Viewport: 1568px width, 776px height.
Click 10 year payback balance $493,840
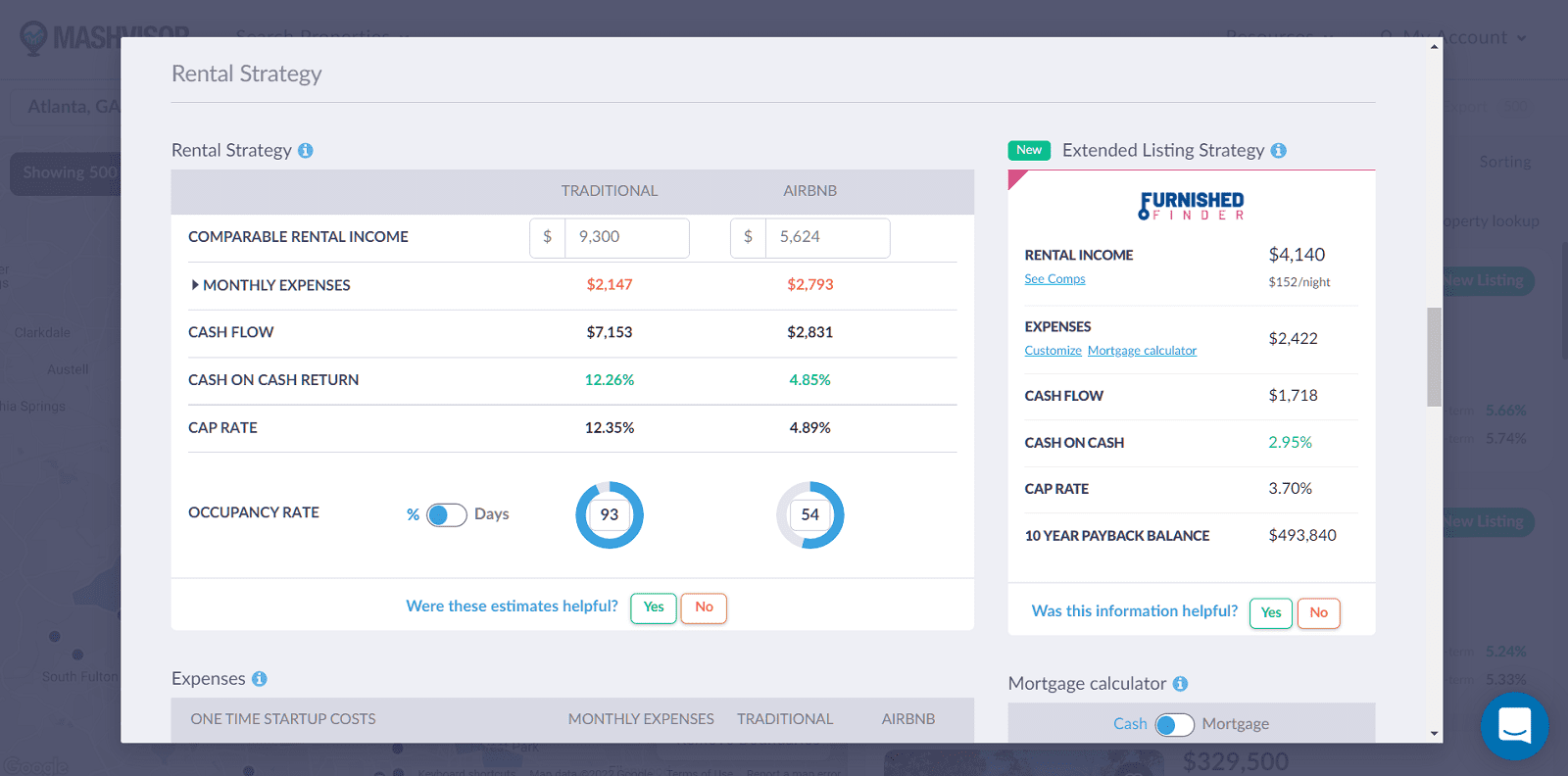[1302, 536]
